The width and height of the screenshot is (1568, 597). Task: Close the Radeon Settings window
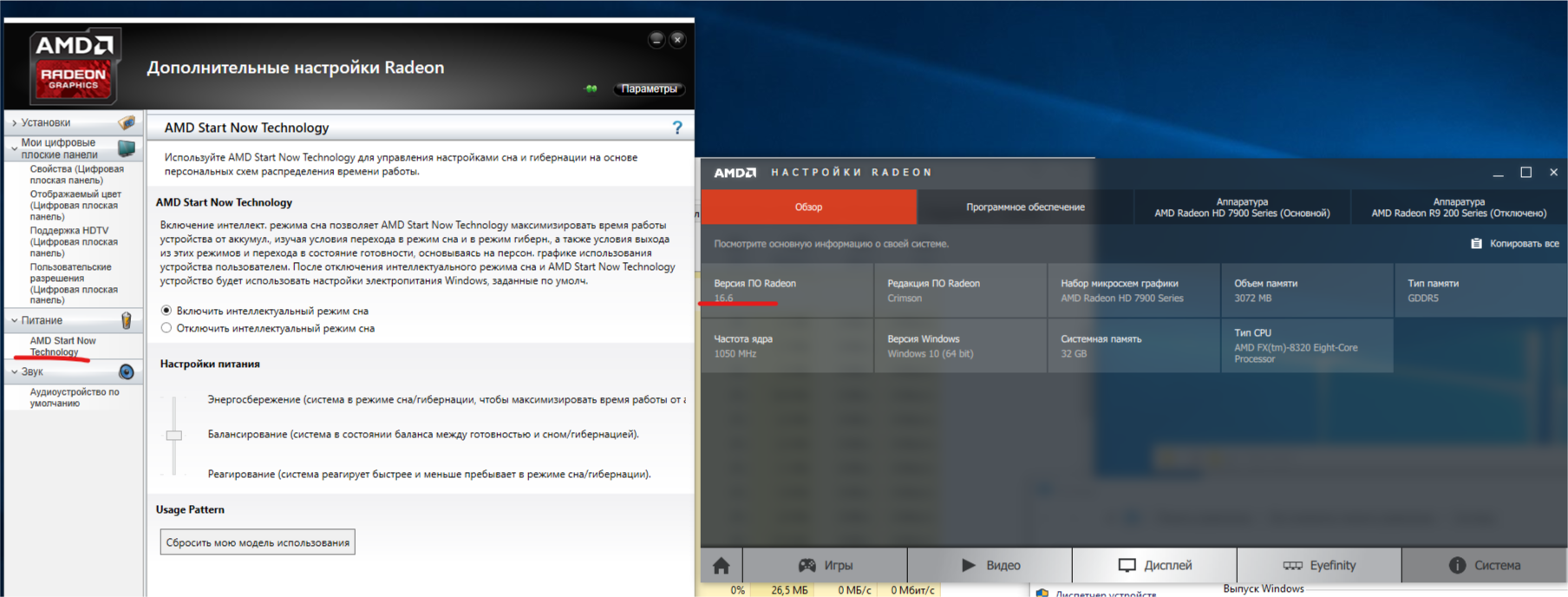click(x=1553, y=173)
